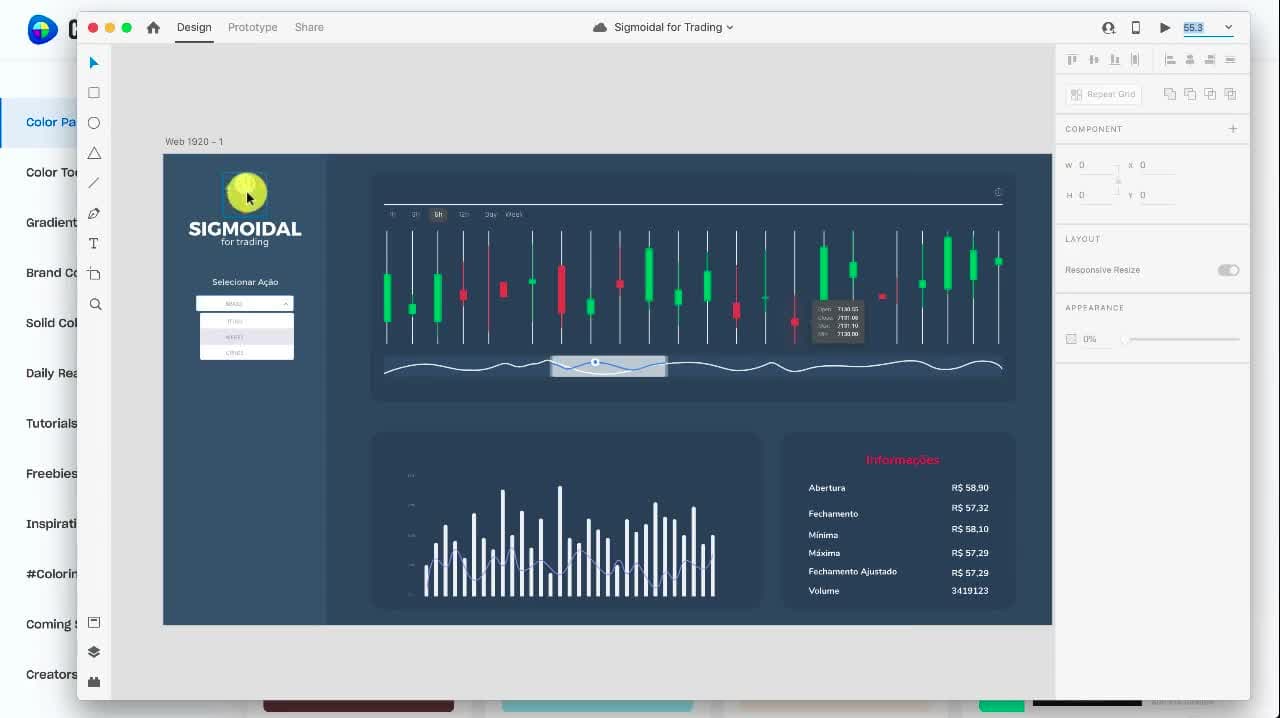Click the Y position field
Screen dimensions: 1280x718
[x=1156, y=195]
